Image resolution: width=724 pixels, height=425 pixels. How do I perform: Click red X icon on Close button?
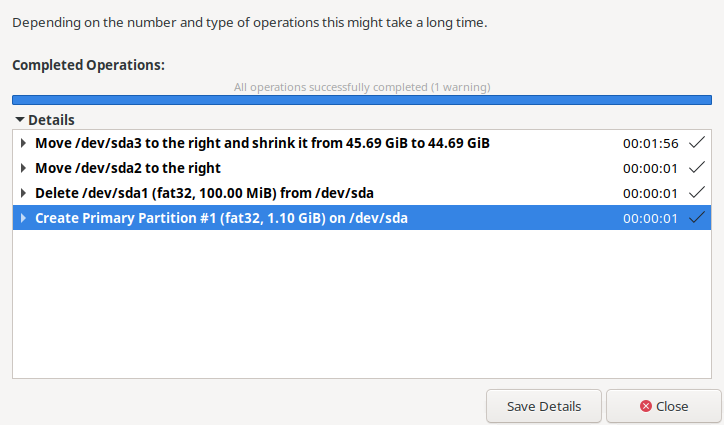point(646,407)
